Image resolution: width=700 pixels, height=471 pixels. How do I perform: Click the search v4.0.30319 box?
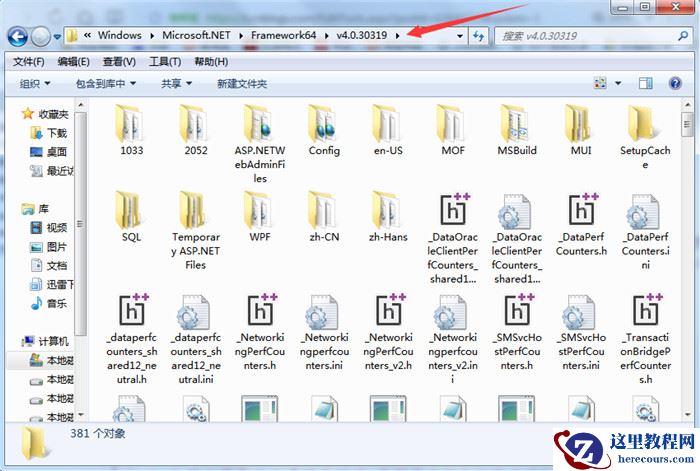click(x=594, y=36)
